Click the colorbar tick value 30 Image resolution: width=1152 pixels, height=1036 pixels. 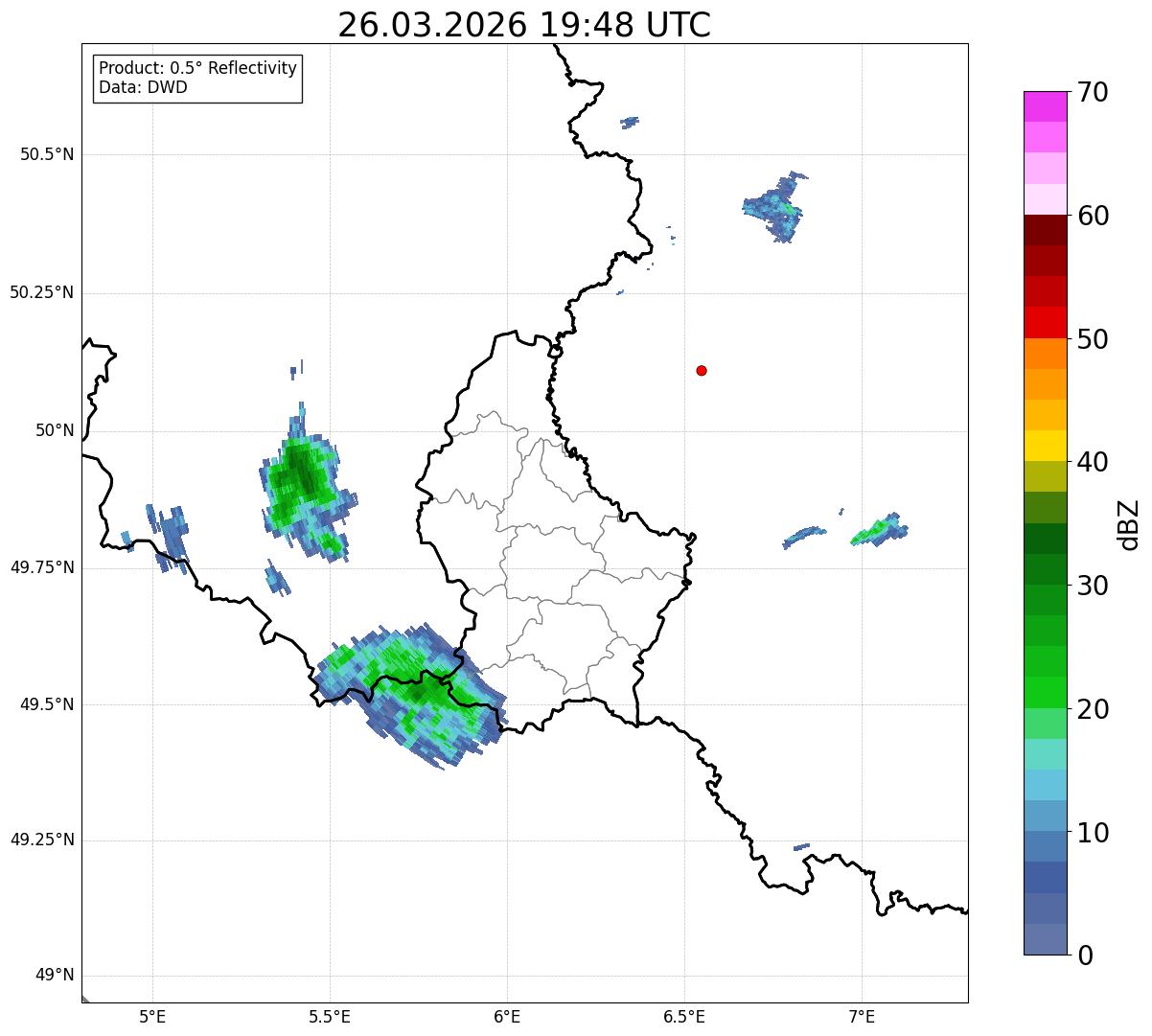(x=1093, y=586)
